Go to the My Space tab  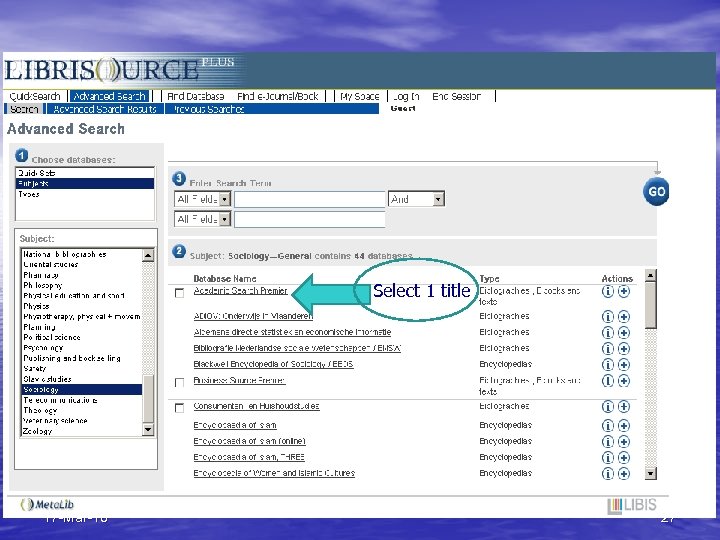(360, 96)
